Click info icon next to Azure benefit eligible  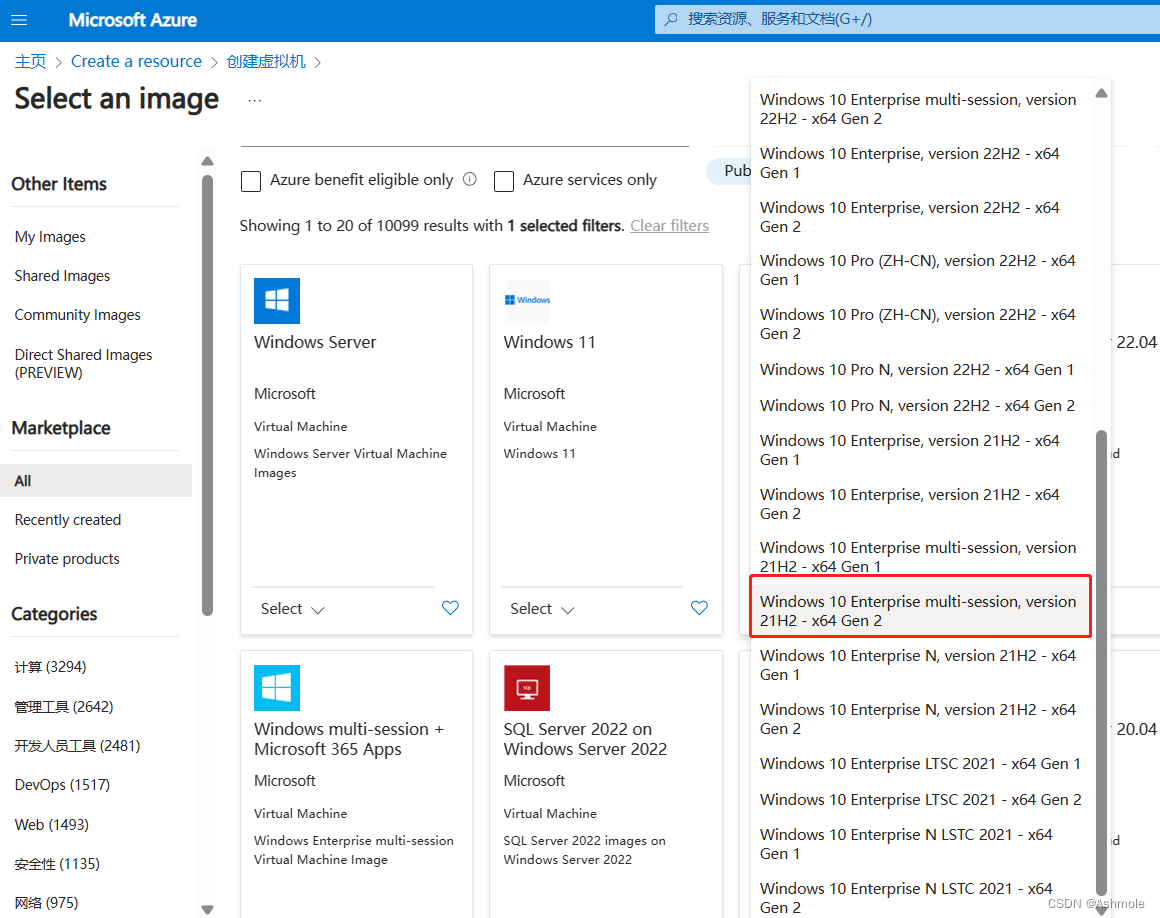click(x=470, y=179)
